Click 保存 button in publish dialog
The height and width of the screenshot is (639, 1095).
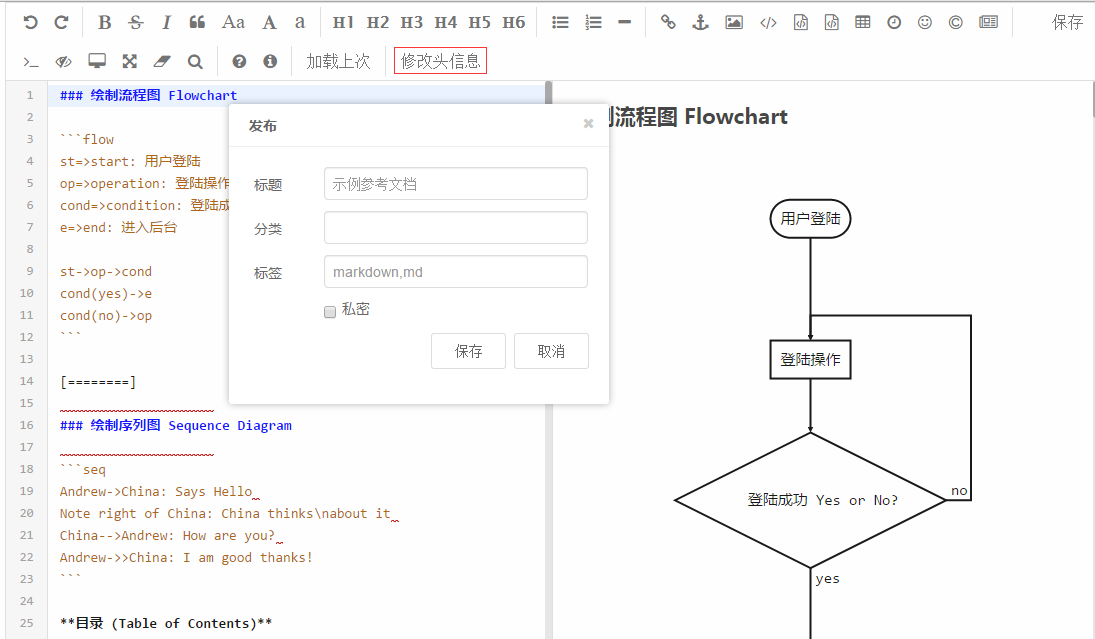pos(468,351)
